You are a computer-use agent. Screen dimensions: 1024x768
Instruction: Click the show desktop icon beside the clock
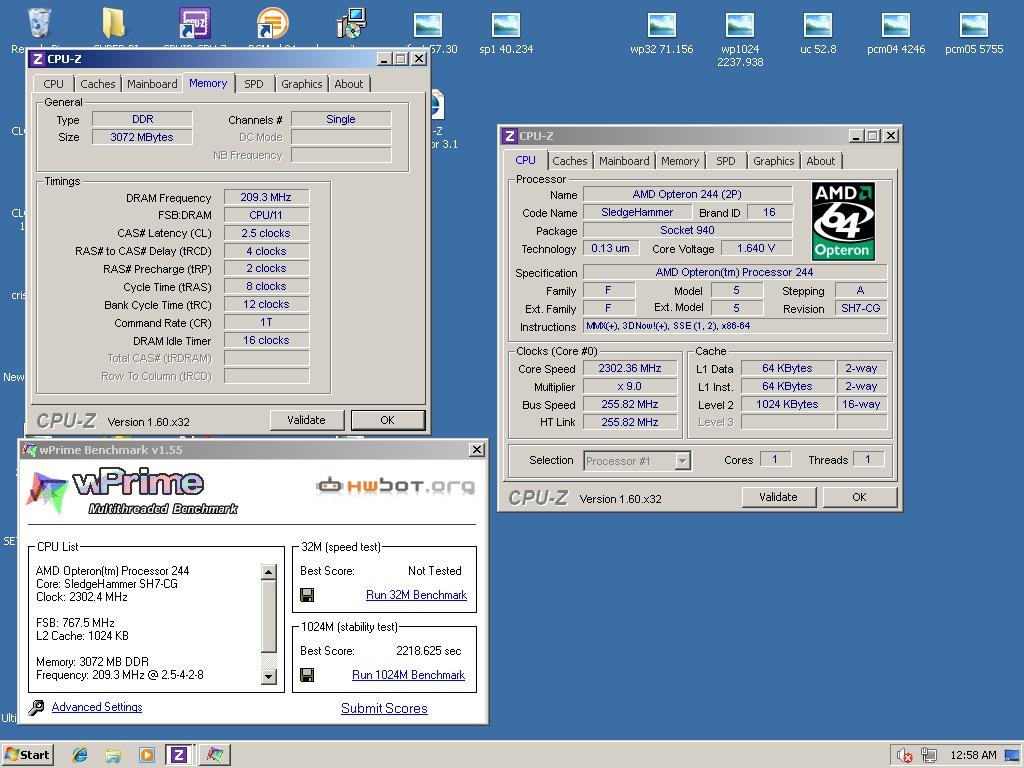(x=1012, y=756)
